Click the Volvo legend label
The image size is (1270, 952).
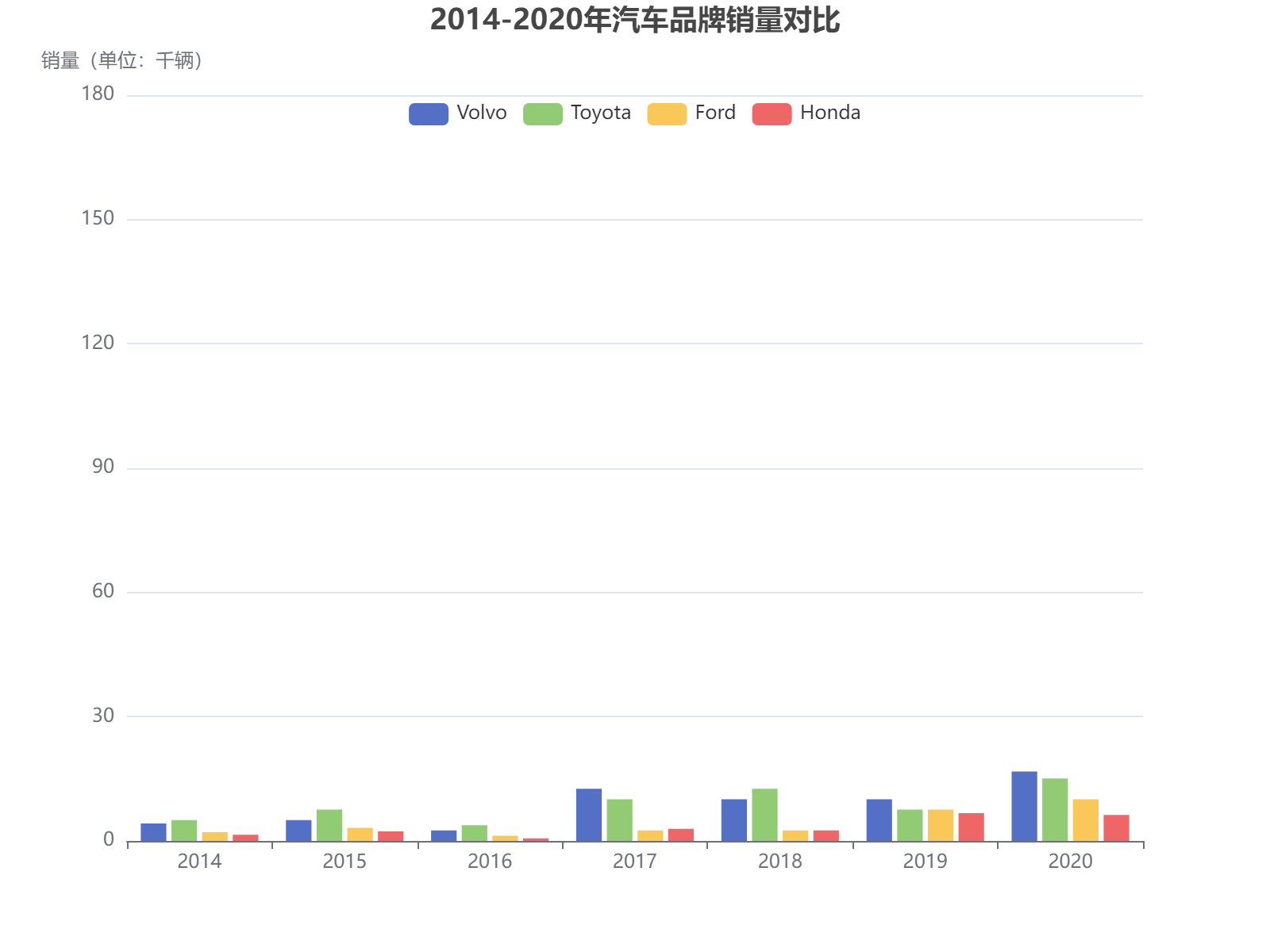pos(482,113)
